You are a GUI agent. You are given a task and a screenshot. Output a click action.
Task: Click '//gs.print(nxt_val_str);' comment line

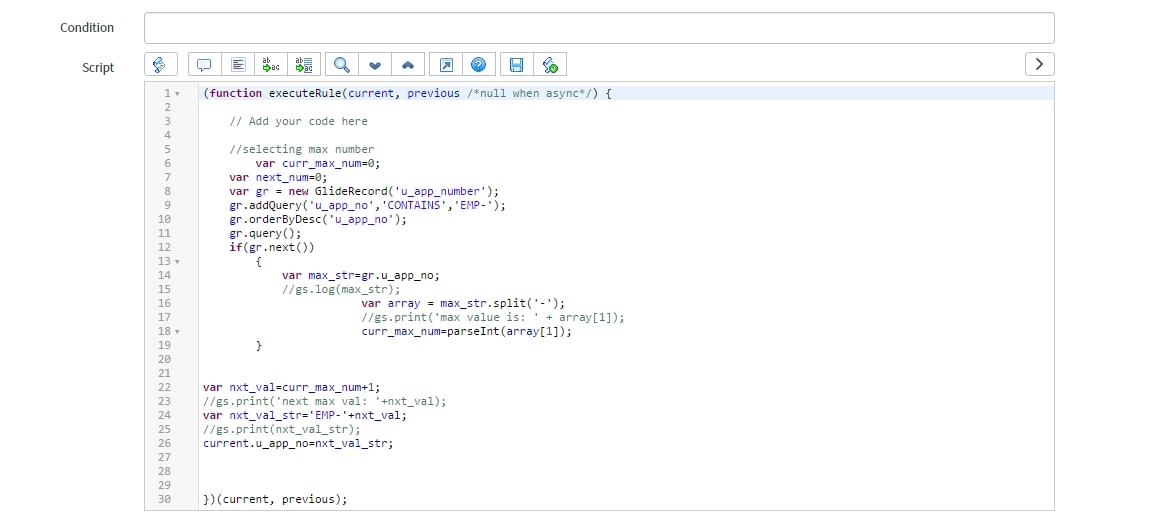pyautogui.click(x=282, y=429)
